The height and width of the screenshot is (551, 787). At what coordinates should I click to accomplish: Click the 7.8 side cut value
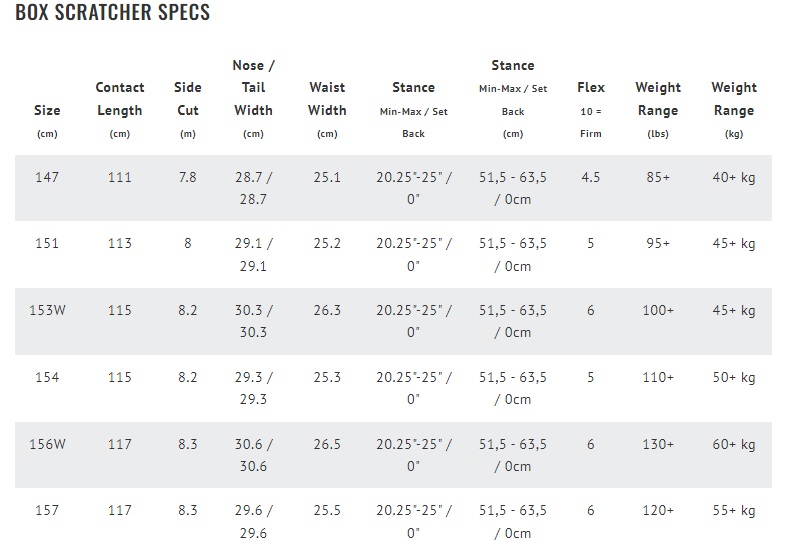click(x=188, y=177)
